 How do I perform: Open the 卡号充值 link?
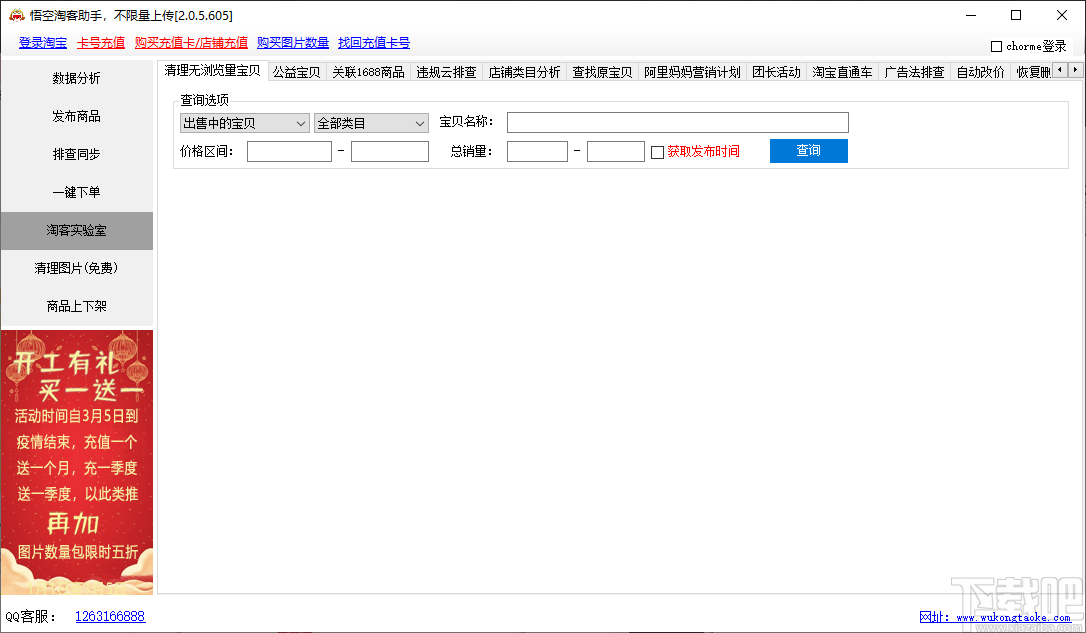tap(101, 43)
